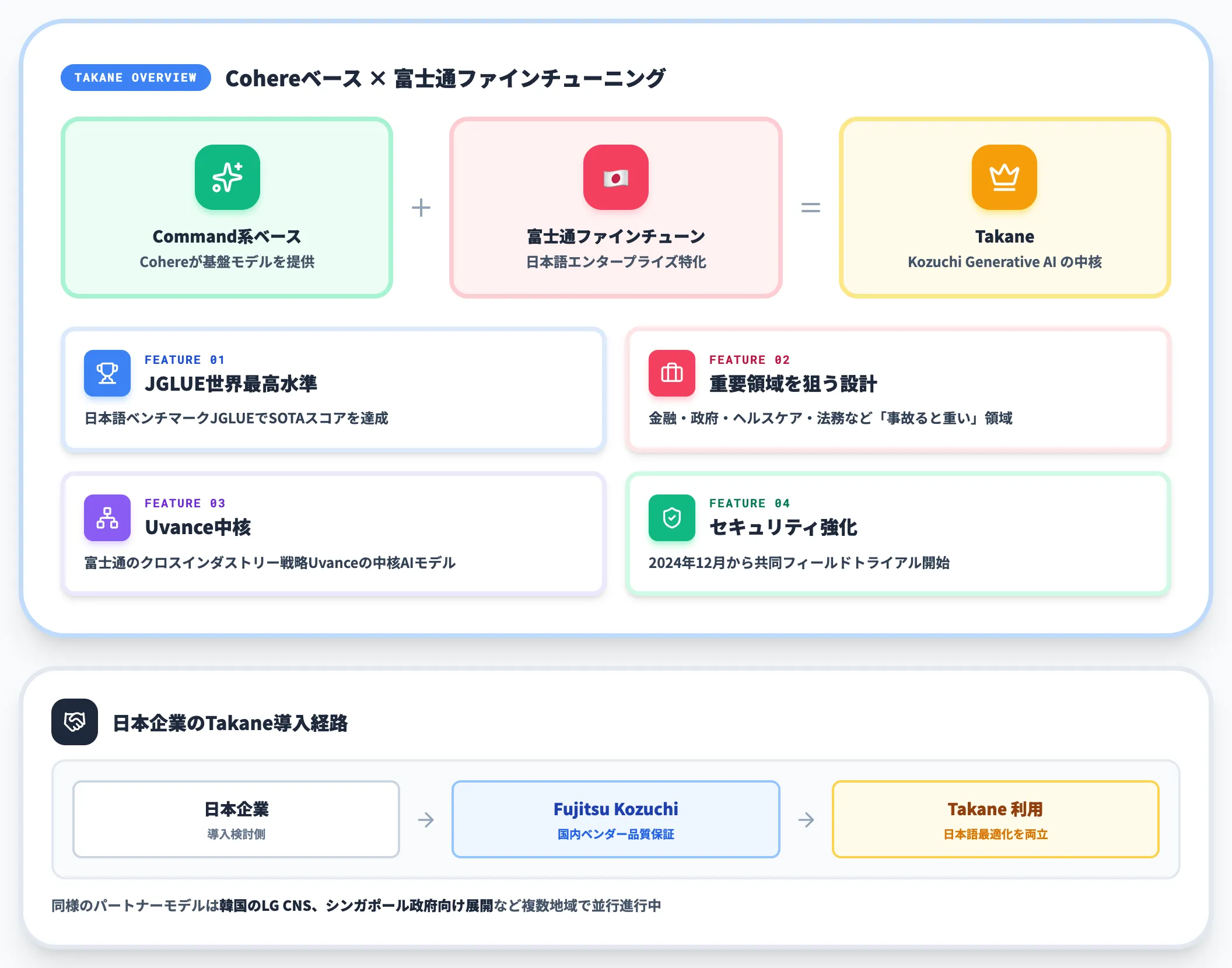Click the green shield check icon

pos(671,518)
